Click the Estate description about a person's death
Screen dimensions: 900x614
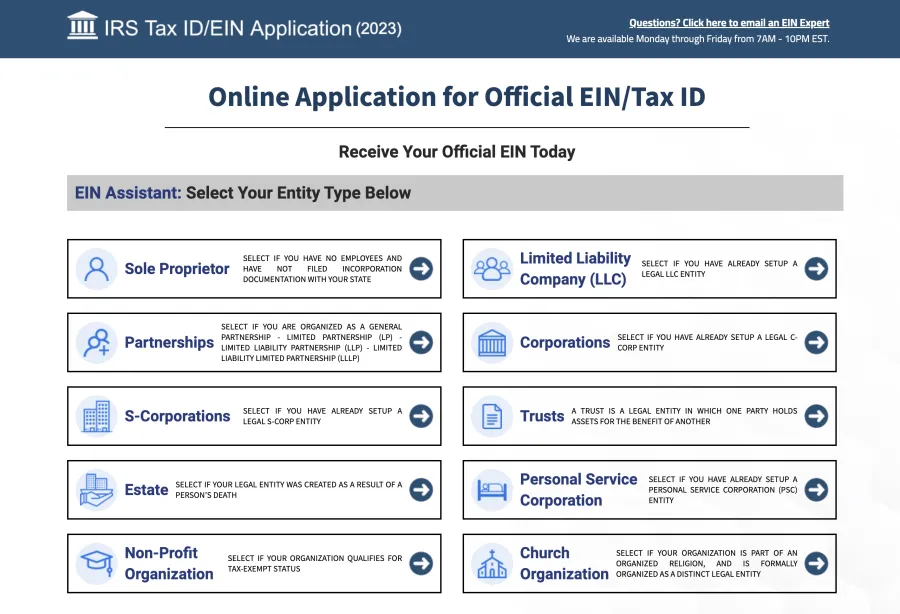[289, 489]
